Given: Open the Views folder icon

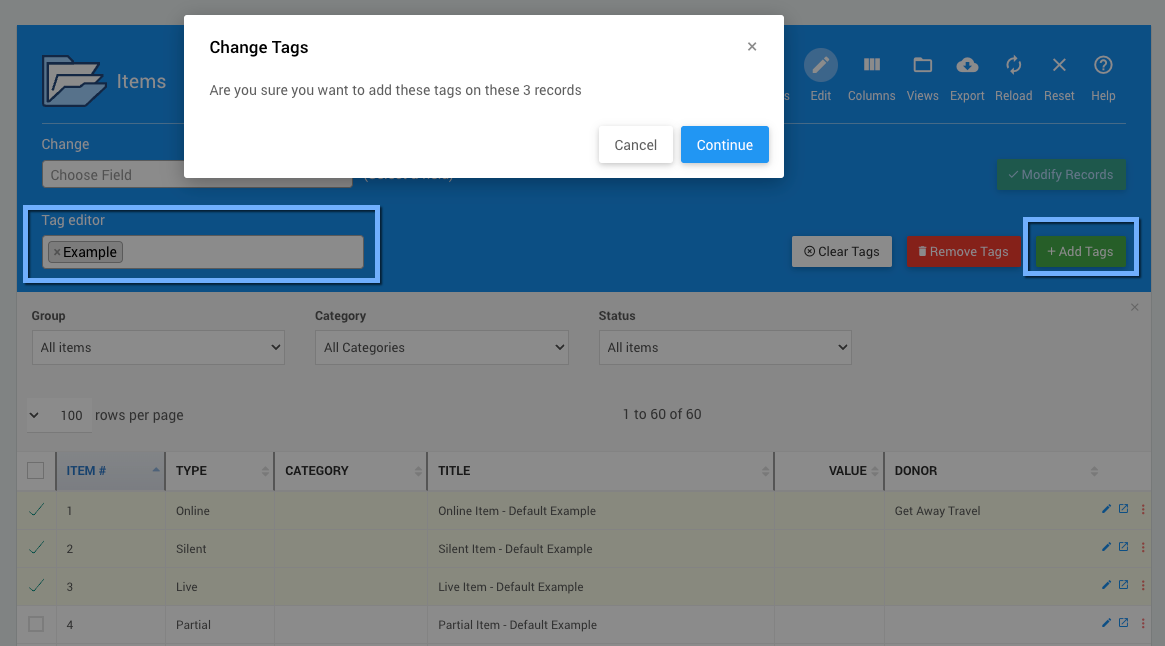Looking at the screenshot, I should coord(922,66).
